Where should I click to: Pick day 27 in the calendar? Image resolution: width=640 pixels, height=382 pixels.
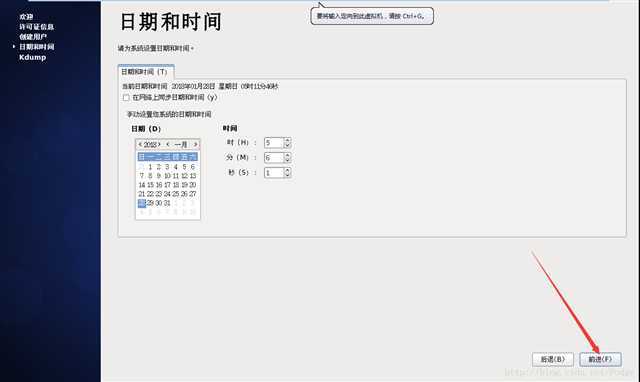click(x=193, y=194)
